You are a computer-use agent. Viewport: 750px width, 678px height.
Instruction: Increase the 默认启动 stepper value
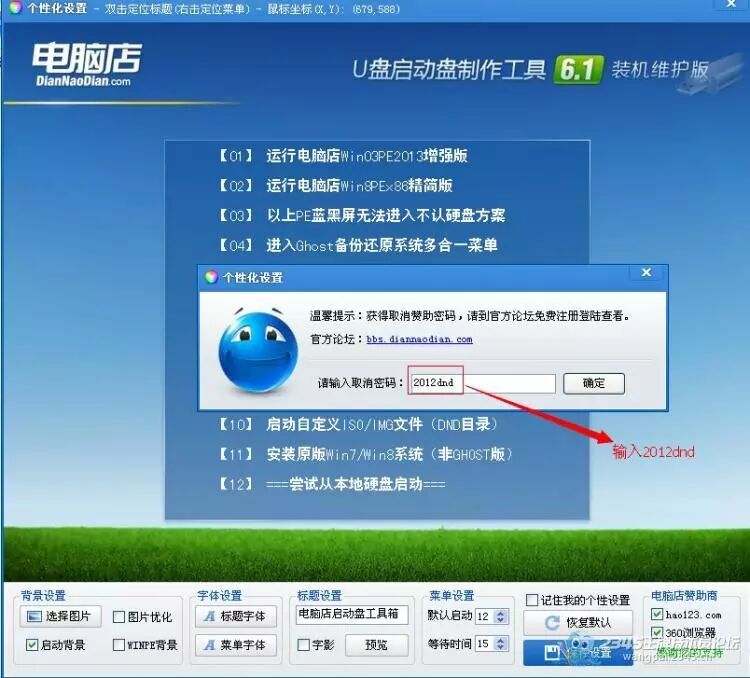(500, 612)
